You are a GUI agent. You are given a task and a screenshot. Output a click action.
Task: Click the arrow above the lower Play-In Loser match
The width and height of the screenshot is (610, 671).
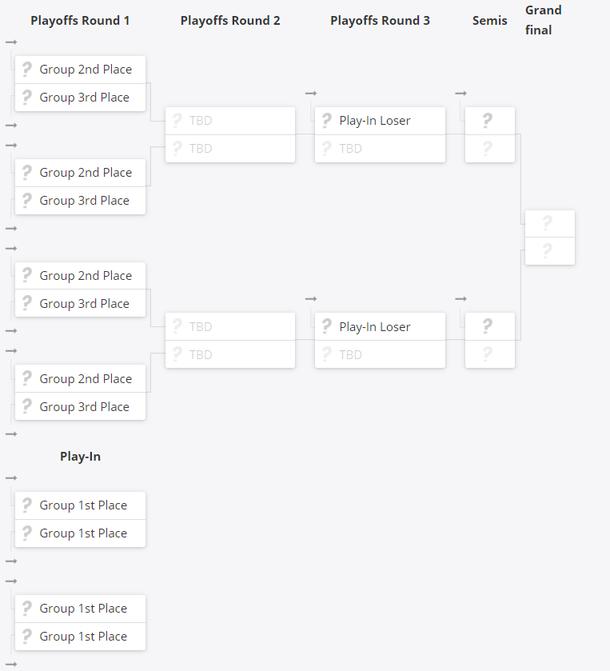click(311, 299)
